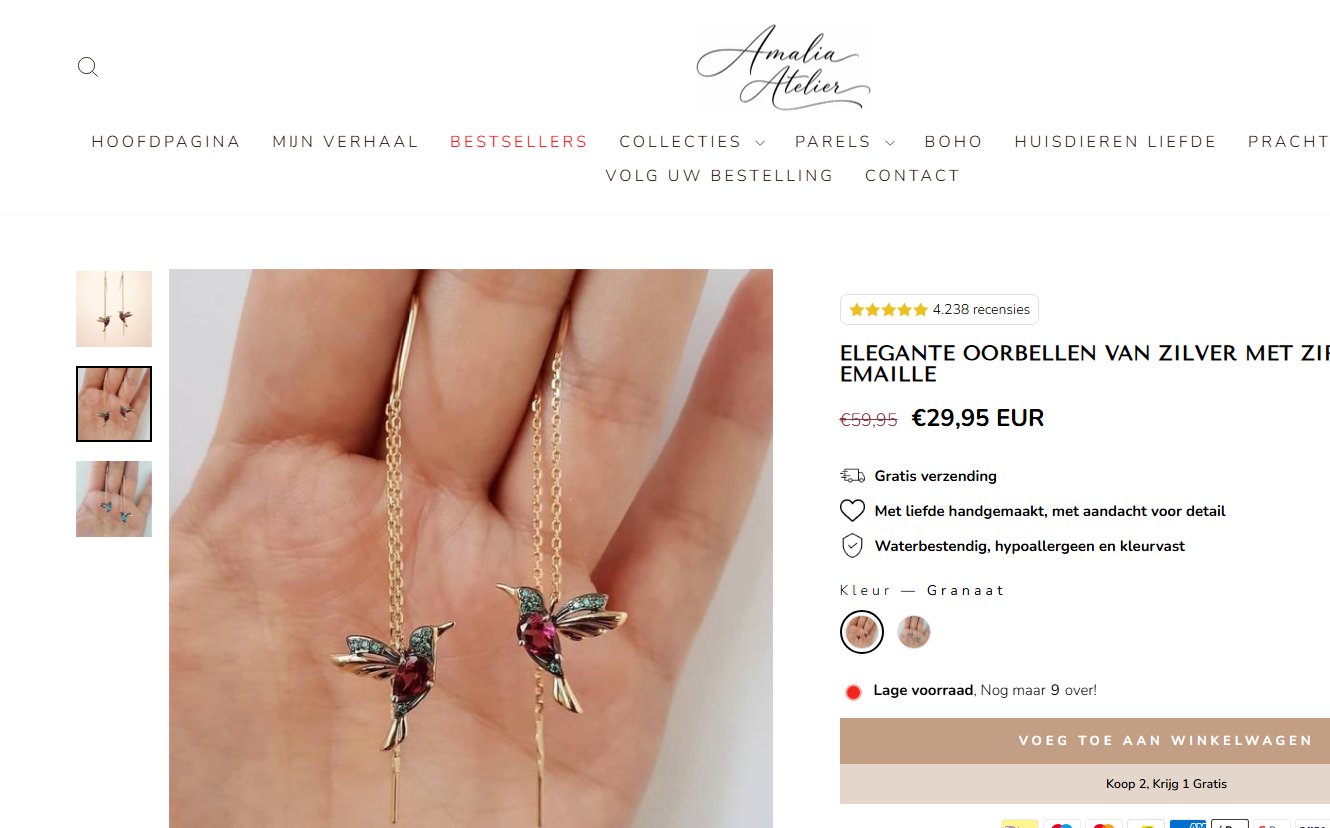Image resolution: width=1330 pixels, height=828 pixels.
Task: Open the search magnifier icon
Action: [88, 67]
